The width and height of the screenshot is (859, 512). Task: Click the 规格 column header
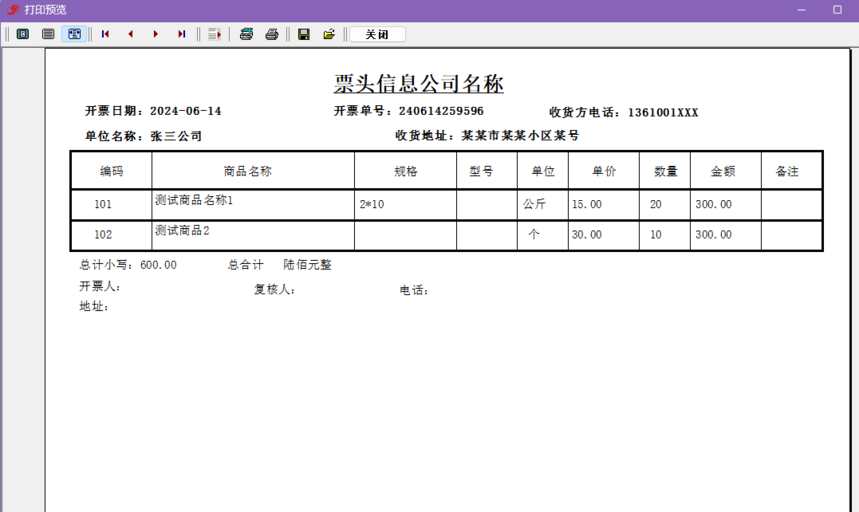point(406,171)
